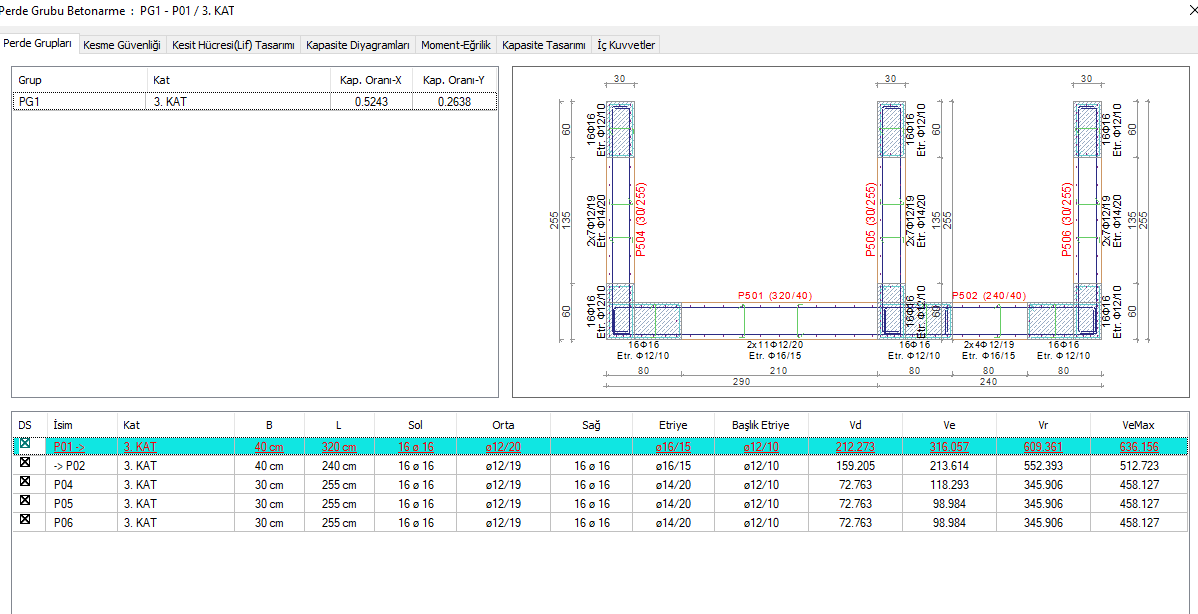Click the Başlık Etriye column header

tap(760, 423)
